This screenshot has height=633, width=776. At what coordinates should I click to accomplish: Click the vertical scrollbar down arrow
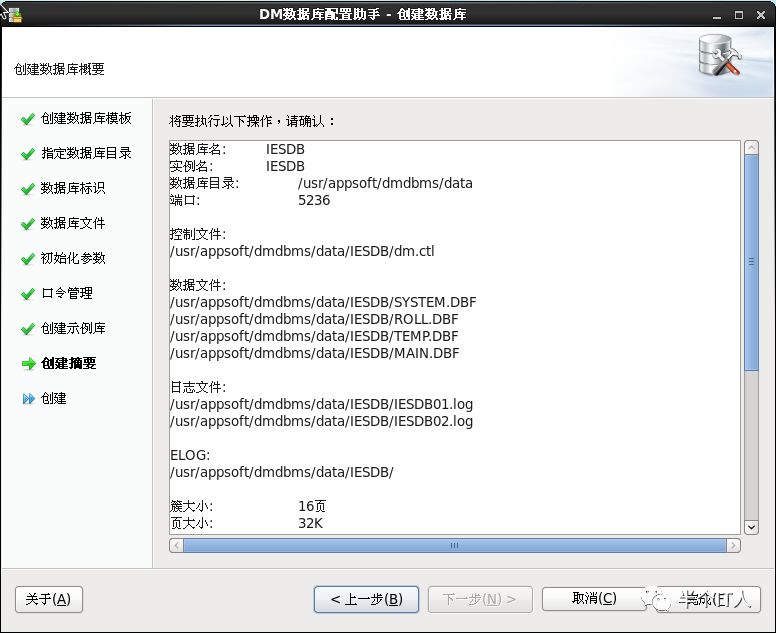[751, 527]
